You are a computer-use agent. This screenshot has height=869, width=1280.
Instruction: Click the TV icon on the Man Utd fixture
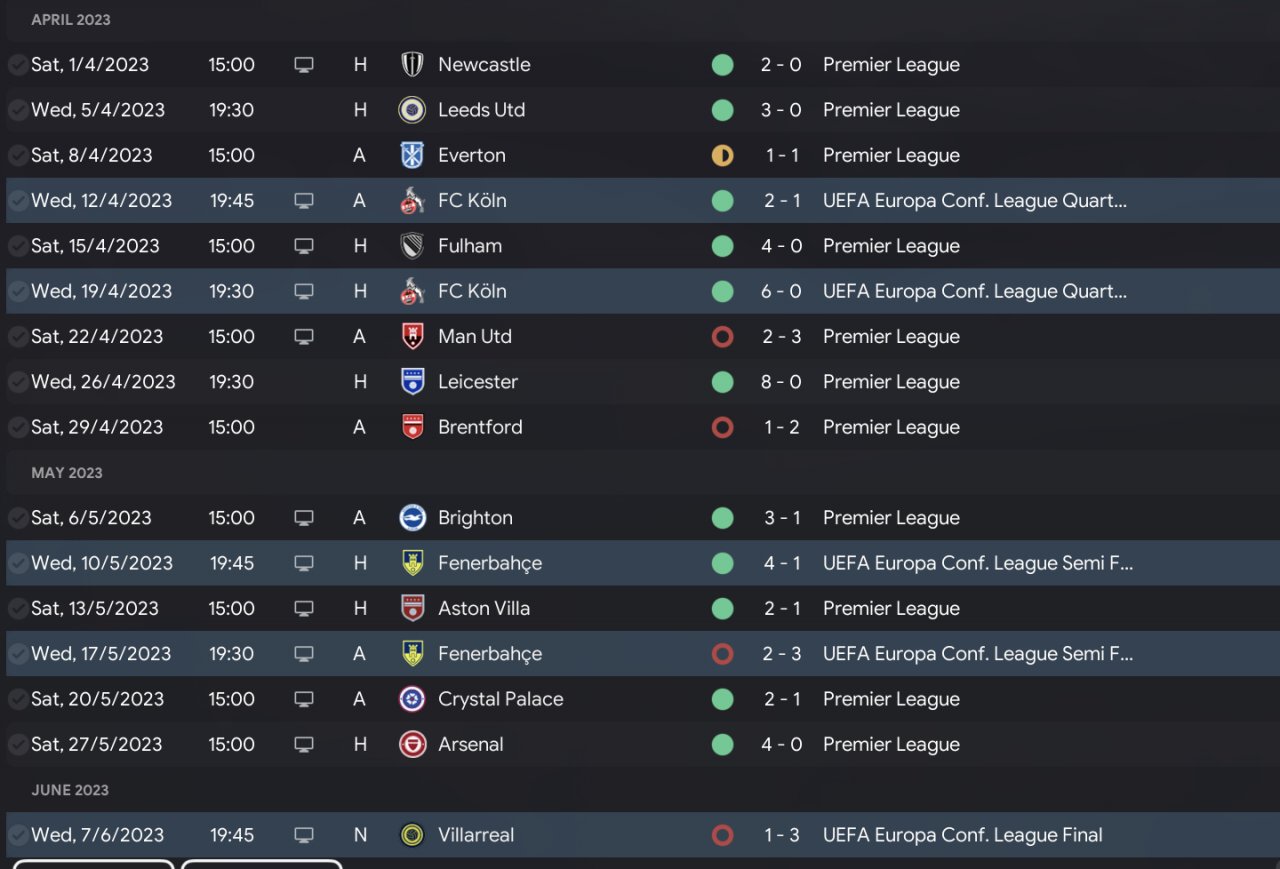304,337
